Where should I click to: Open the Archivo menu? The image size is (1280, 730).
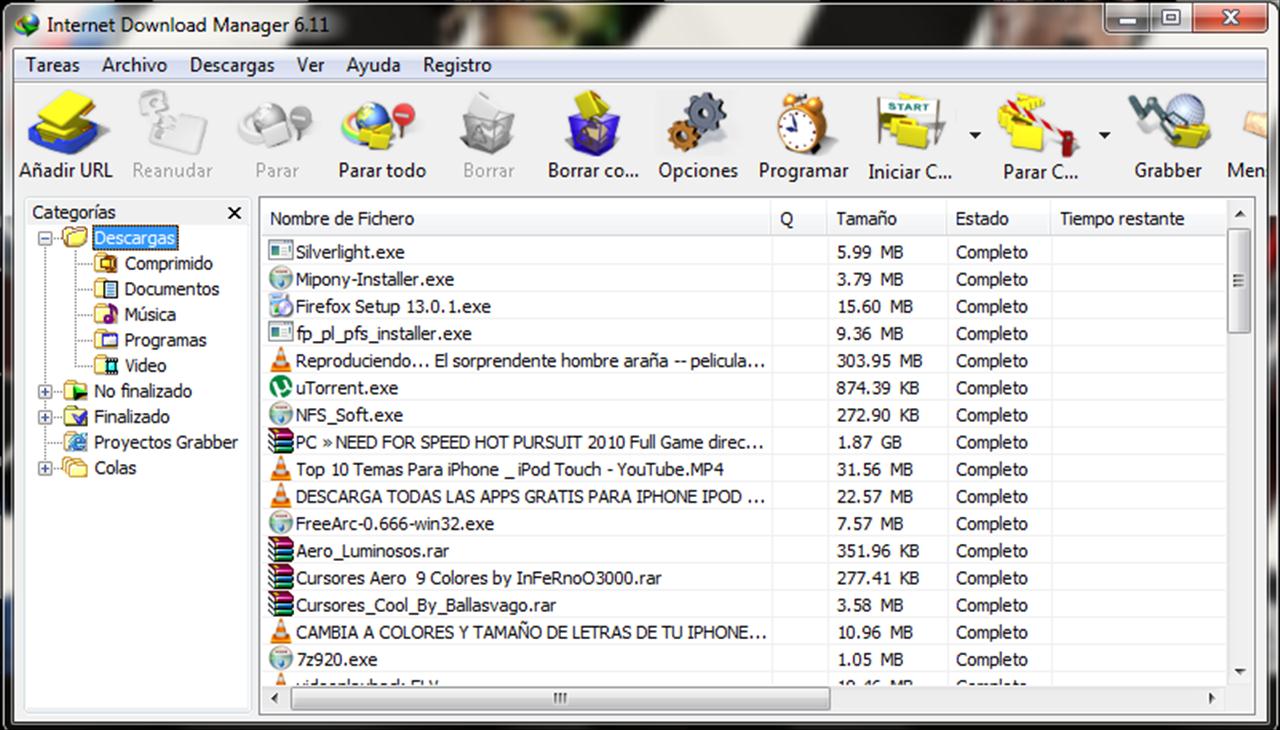tap(135, 65)
